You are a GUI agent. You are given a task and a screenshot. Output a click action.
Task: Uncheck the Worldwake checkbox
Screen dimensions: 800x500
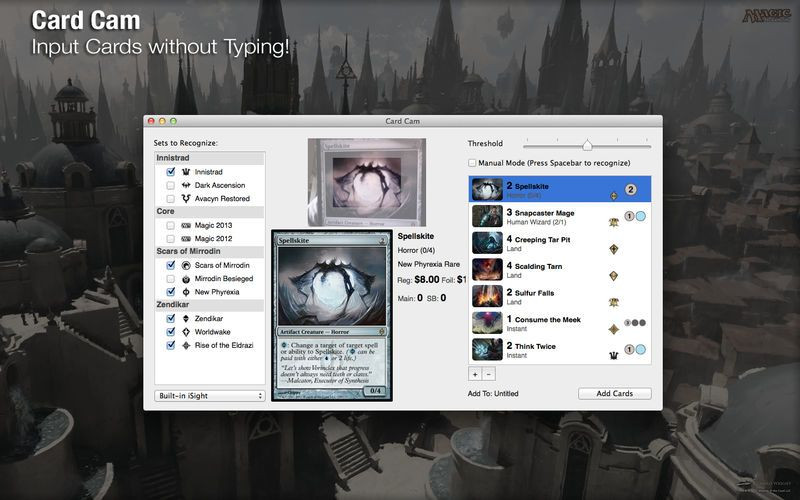point(171,332)
